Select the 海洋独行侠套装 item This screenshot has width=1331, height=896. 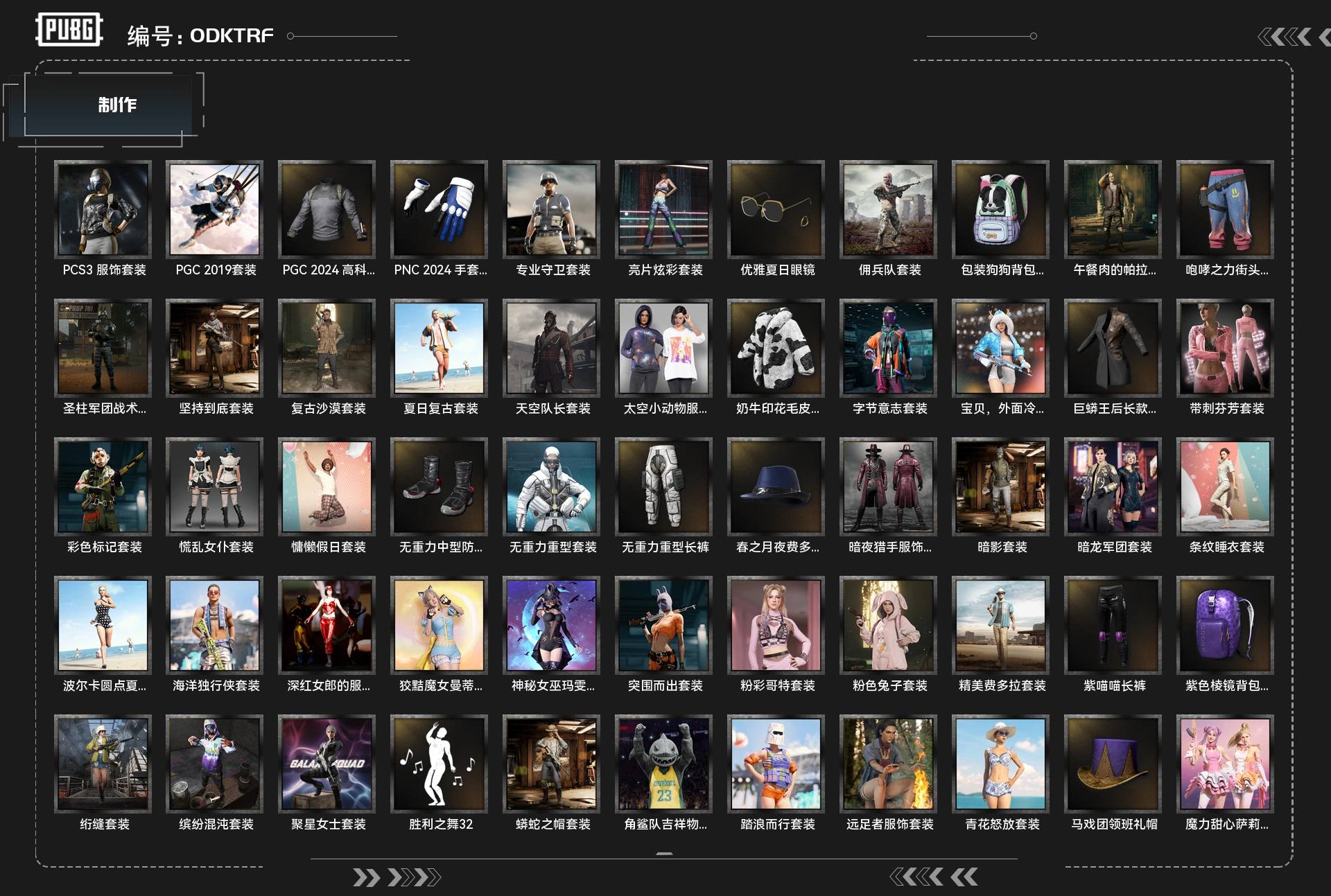(x=215, y=625)
